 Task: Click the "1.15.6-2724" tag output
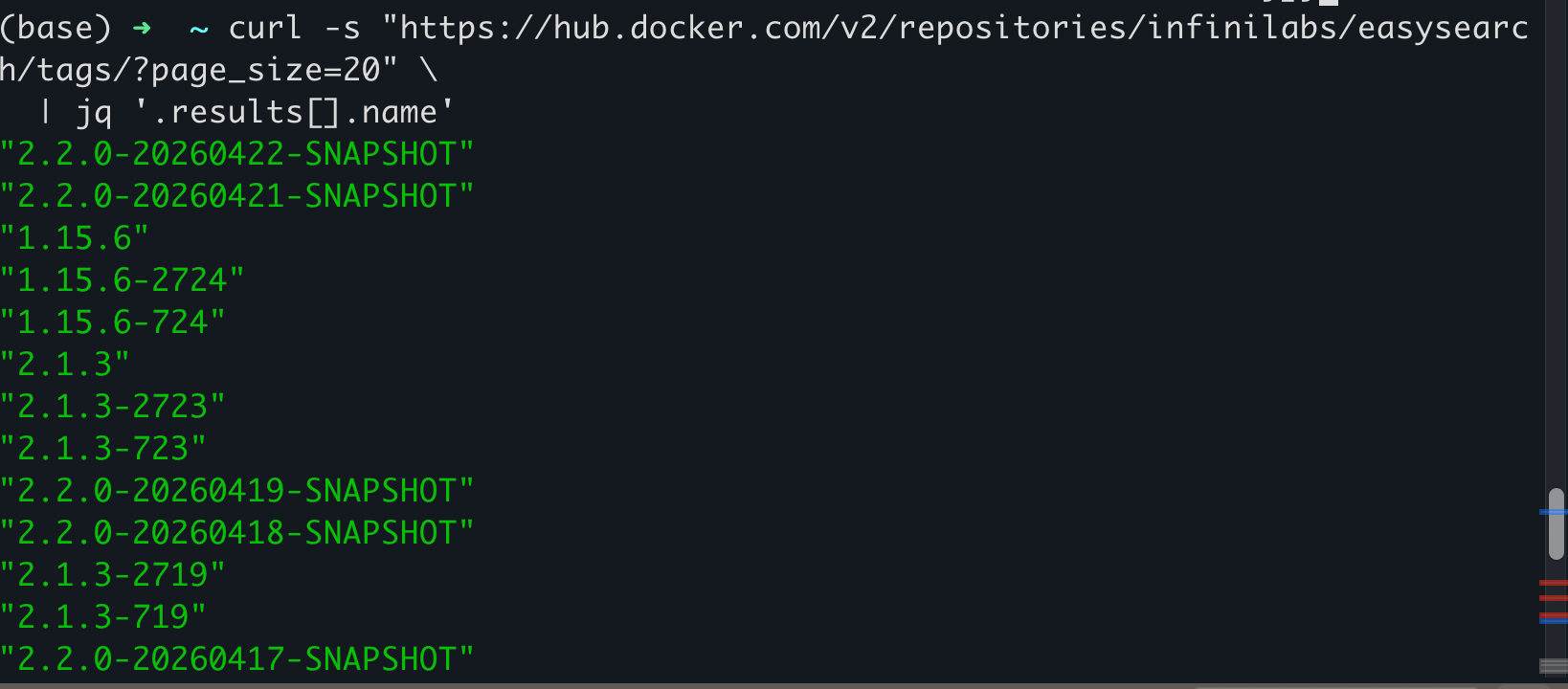point(122,280)
